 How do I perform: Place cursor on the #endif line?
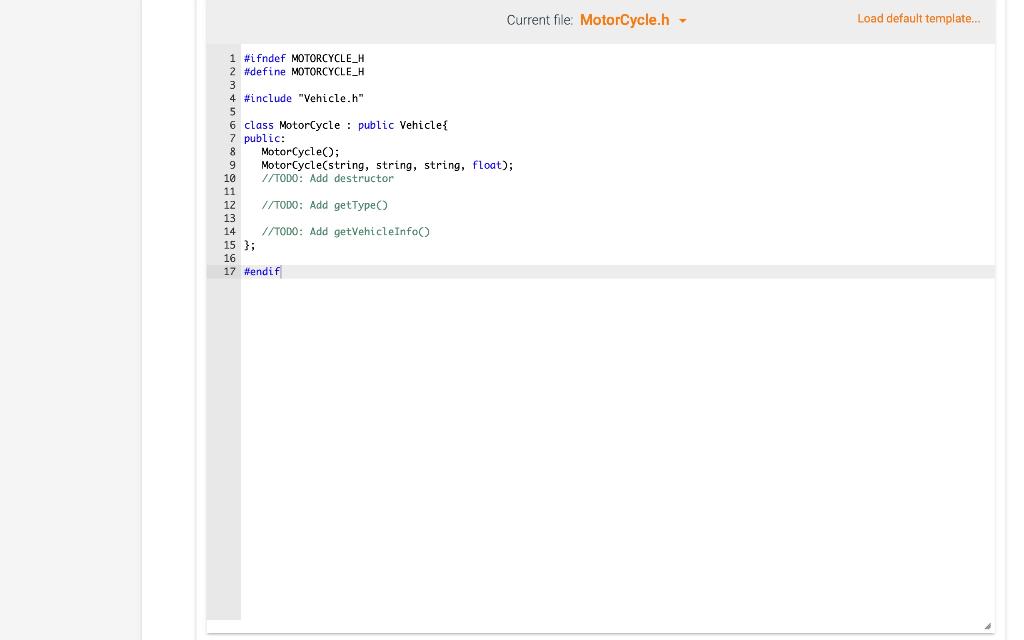click(x=261, y=271)
